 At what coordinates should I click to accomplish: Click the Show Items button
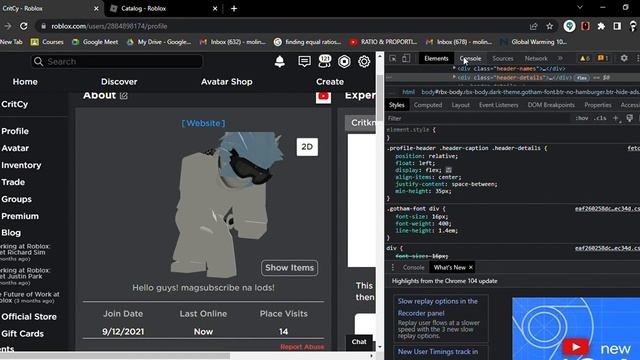coord(289,268)
